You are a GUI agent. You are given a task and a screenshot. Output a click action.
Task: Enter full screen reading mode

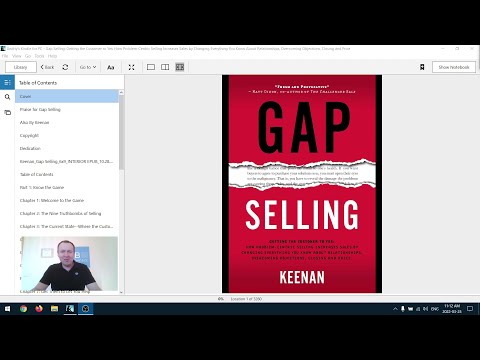[131, 67]
